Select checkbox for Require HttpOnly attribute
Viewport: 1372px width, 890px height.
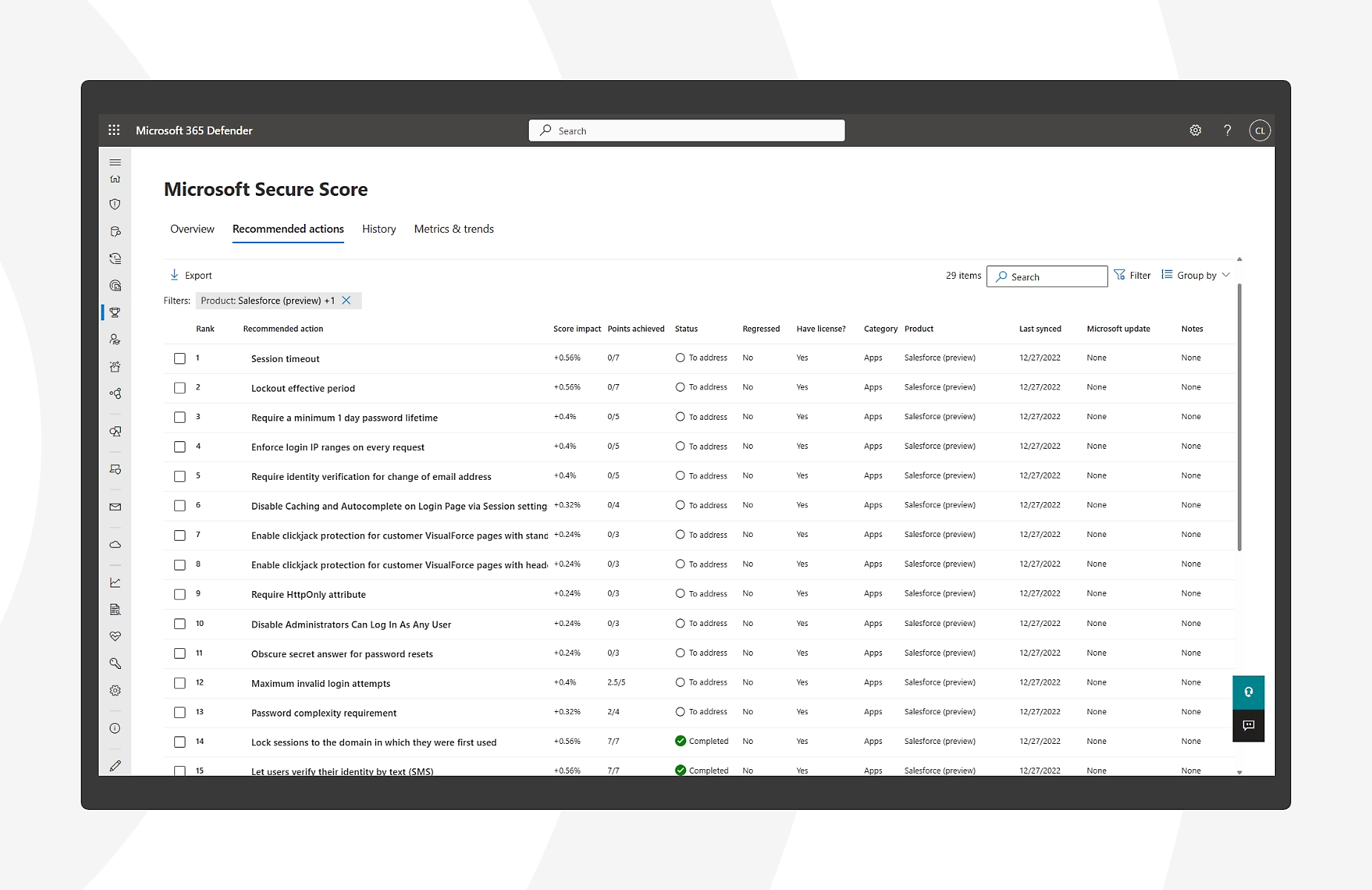(179, 594)
